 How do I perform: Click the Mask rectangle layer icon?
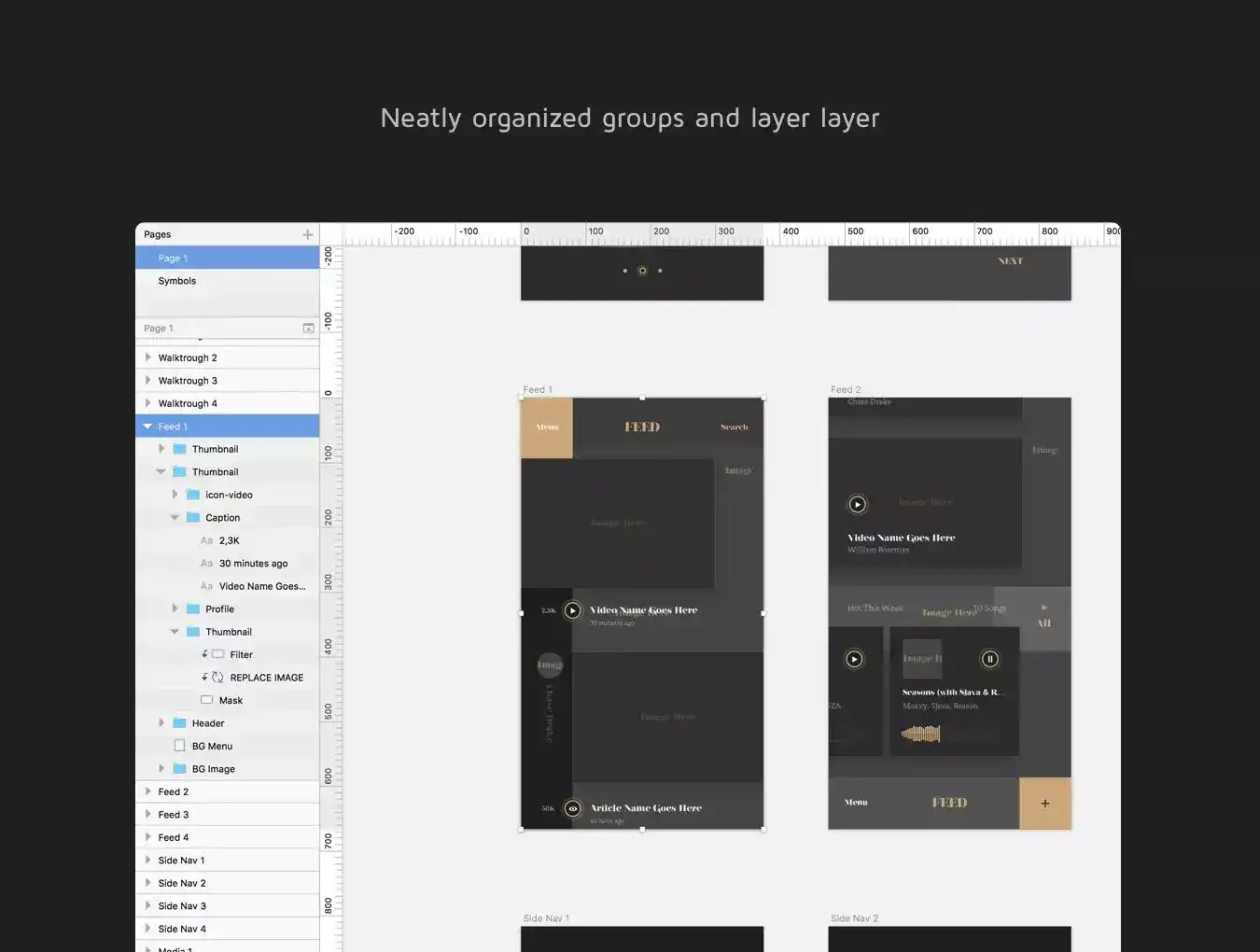(x=207, y=700)
